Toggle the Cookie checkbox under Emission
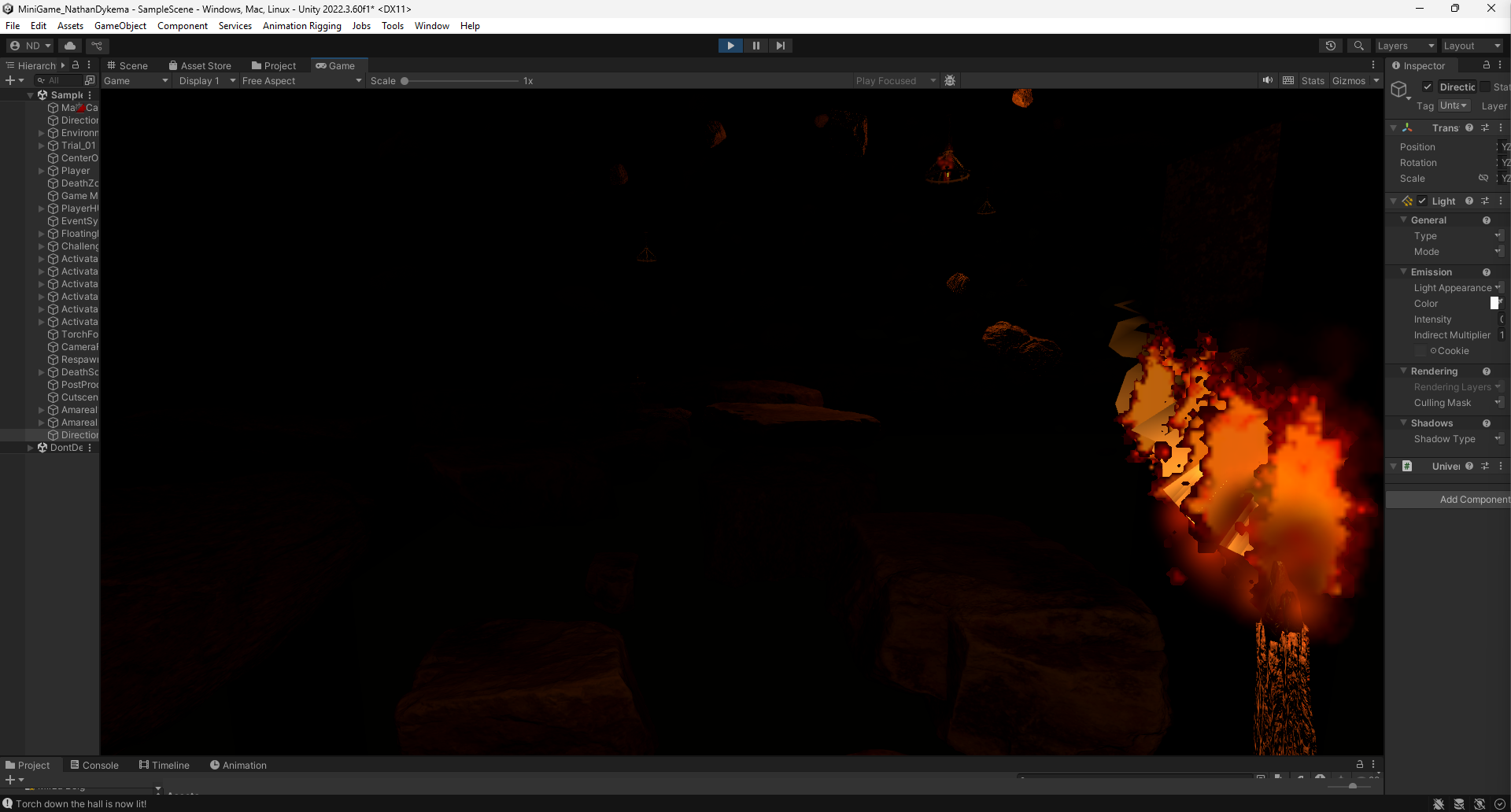The height and width of the screenshot is (812, 1511). coord(1420,351)
